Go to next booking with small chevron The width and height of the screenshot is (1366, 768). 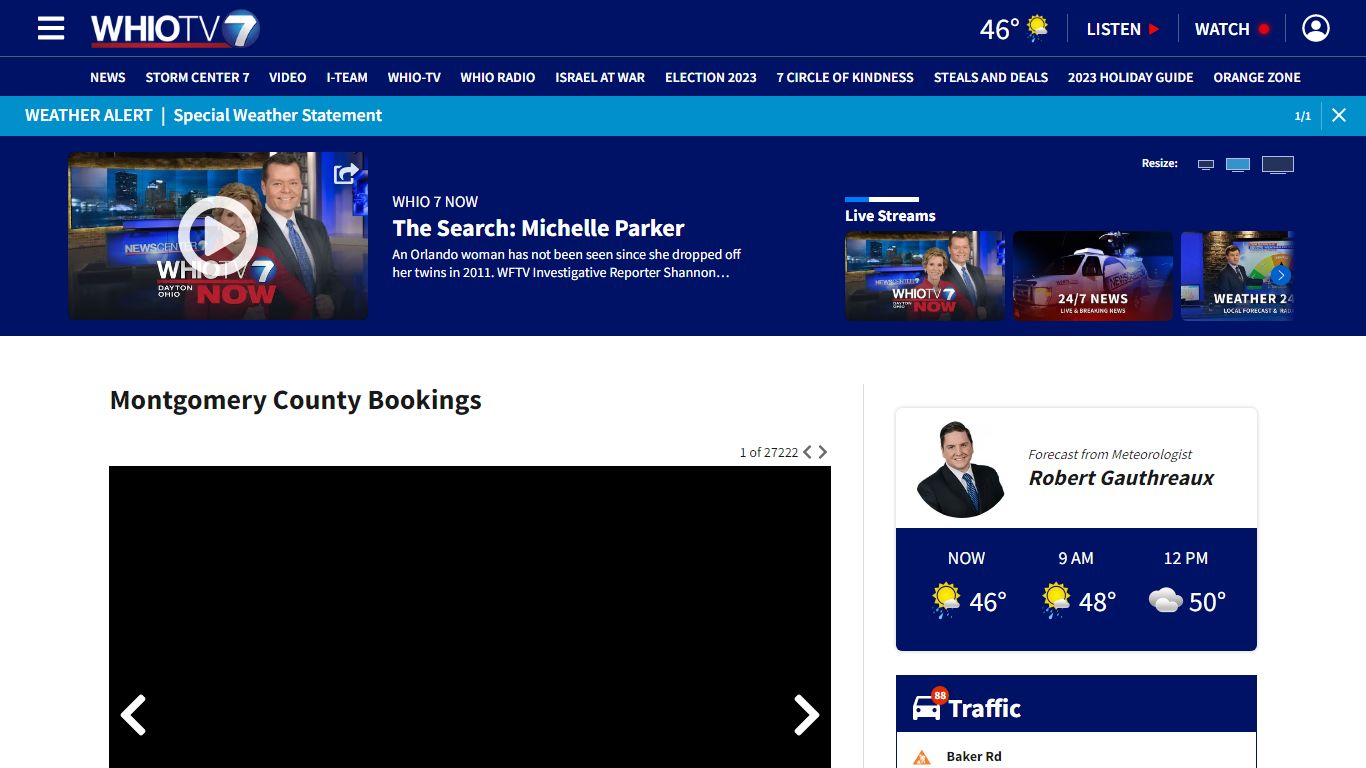[823, 452]
